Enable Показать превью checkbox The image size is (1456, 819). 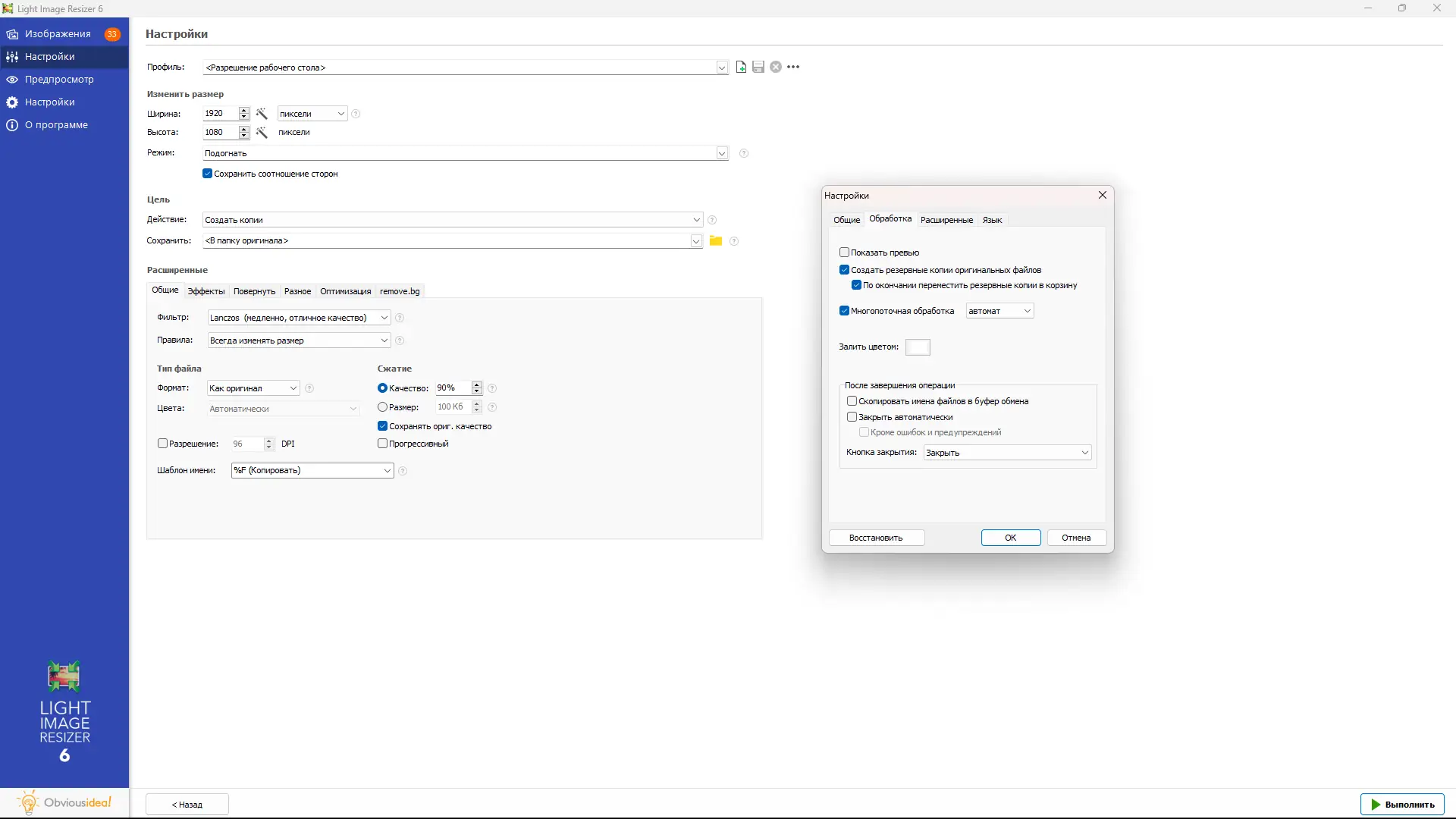coord(844,253)
